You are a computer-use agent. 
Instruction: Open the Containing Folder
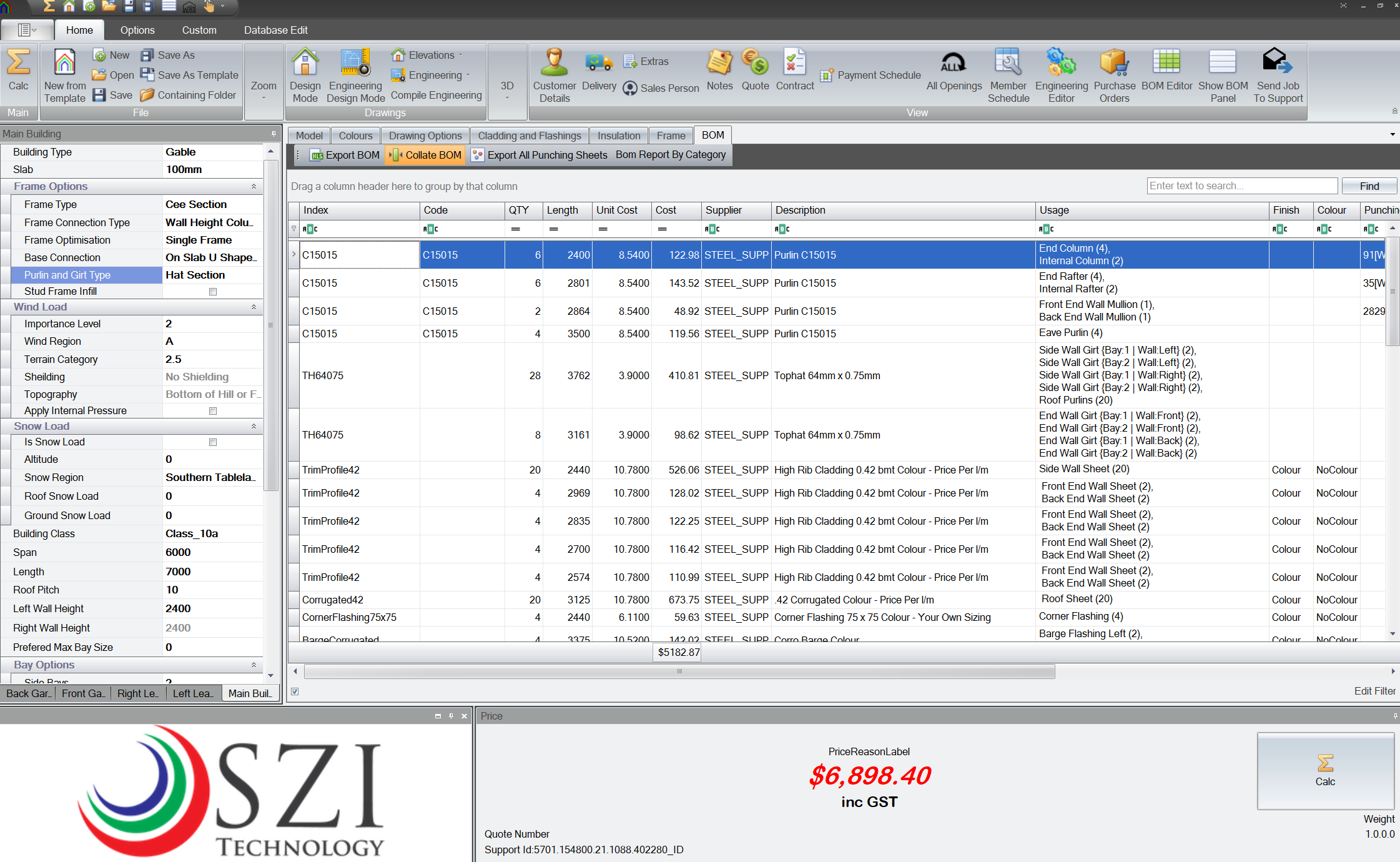(x=189, y=95)
